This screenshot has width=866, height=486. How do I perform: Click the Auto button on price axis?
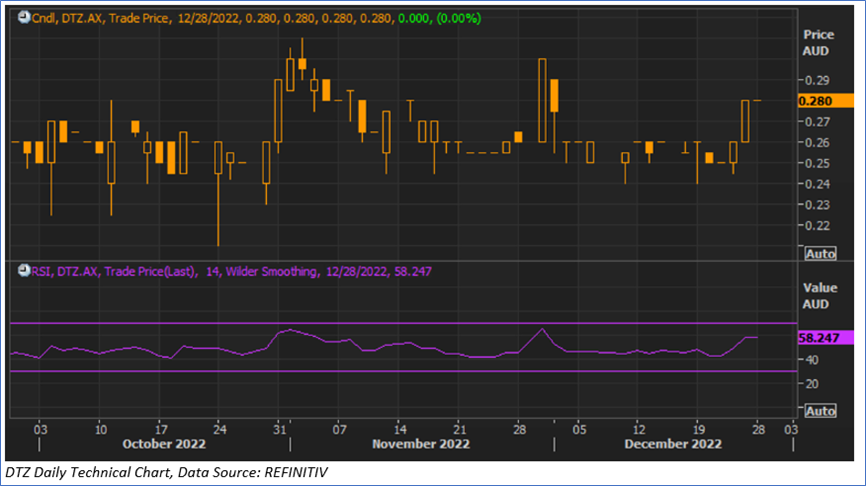[x=820, y=254]
